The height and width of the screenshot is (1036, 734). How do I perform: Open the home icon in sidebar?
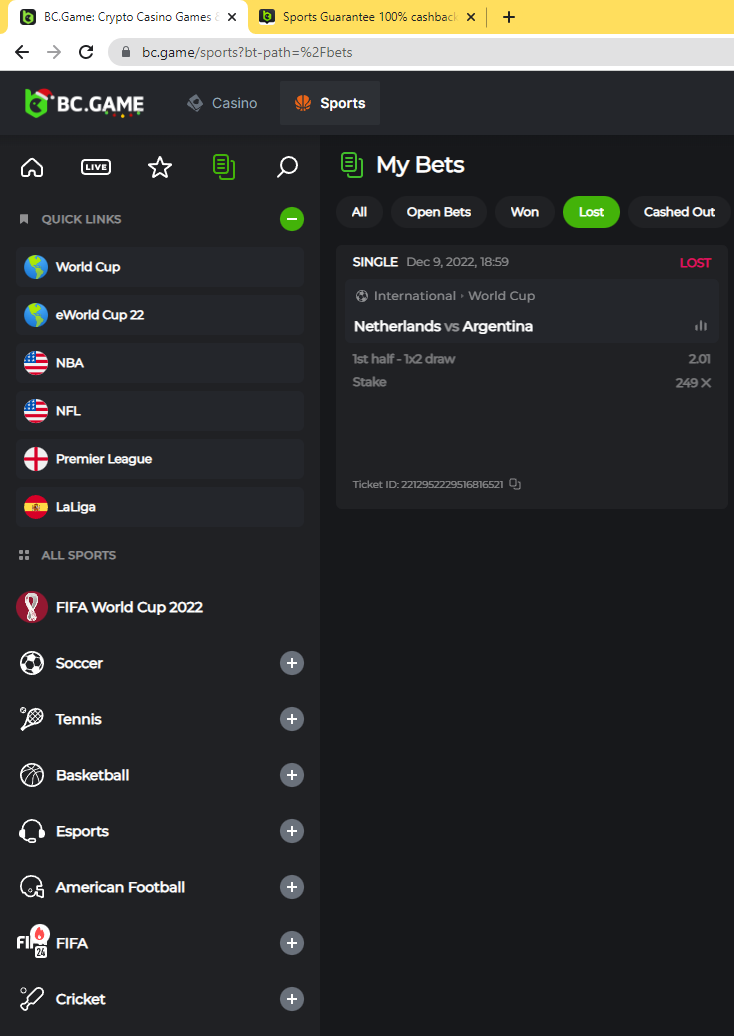click(x=32, y=167)
